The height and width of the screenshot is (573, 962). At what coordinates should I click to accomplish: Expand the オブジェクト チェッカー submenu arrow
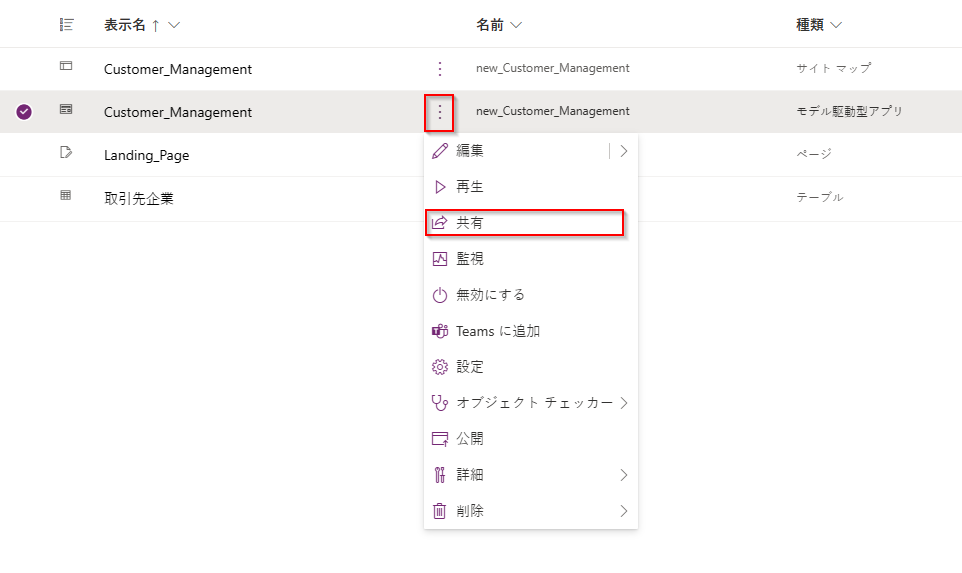[x=624, y=403]
